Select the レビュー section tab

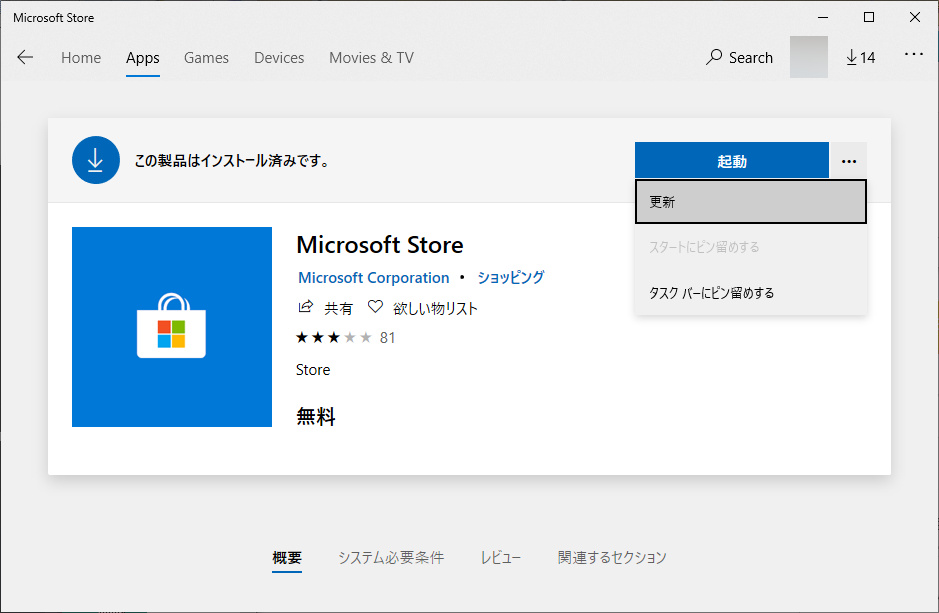coord(501,558)
